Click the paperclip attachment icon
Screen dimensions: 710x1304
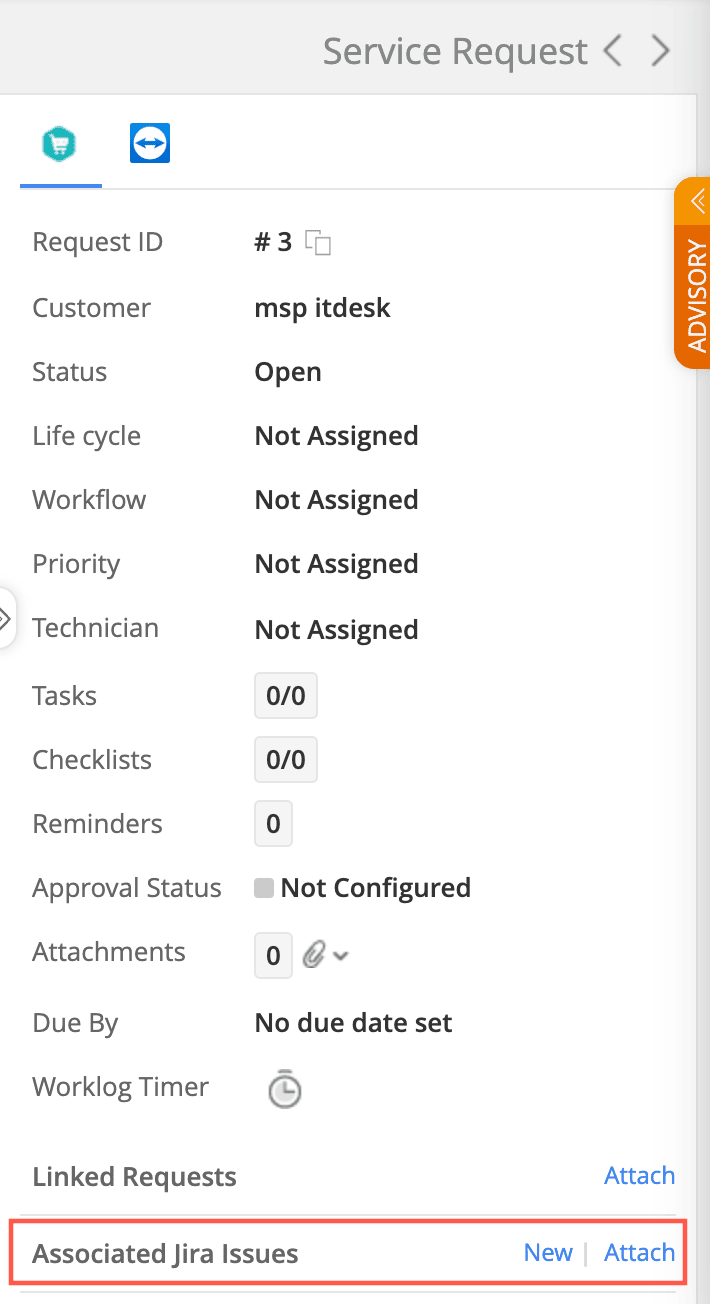(314, 956)
